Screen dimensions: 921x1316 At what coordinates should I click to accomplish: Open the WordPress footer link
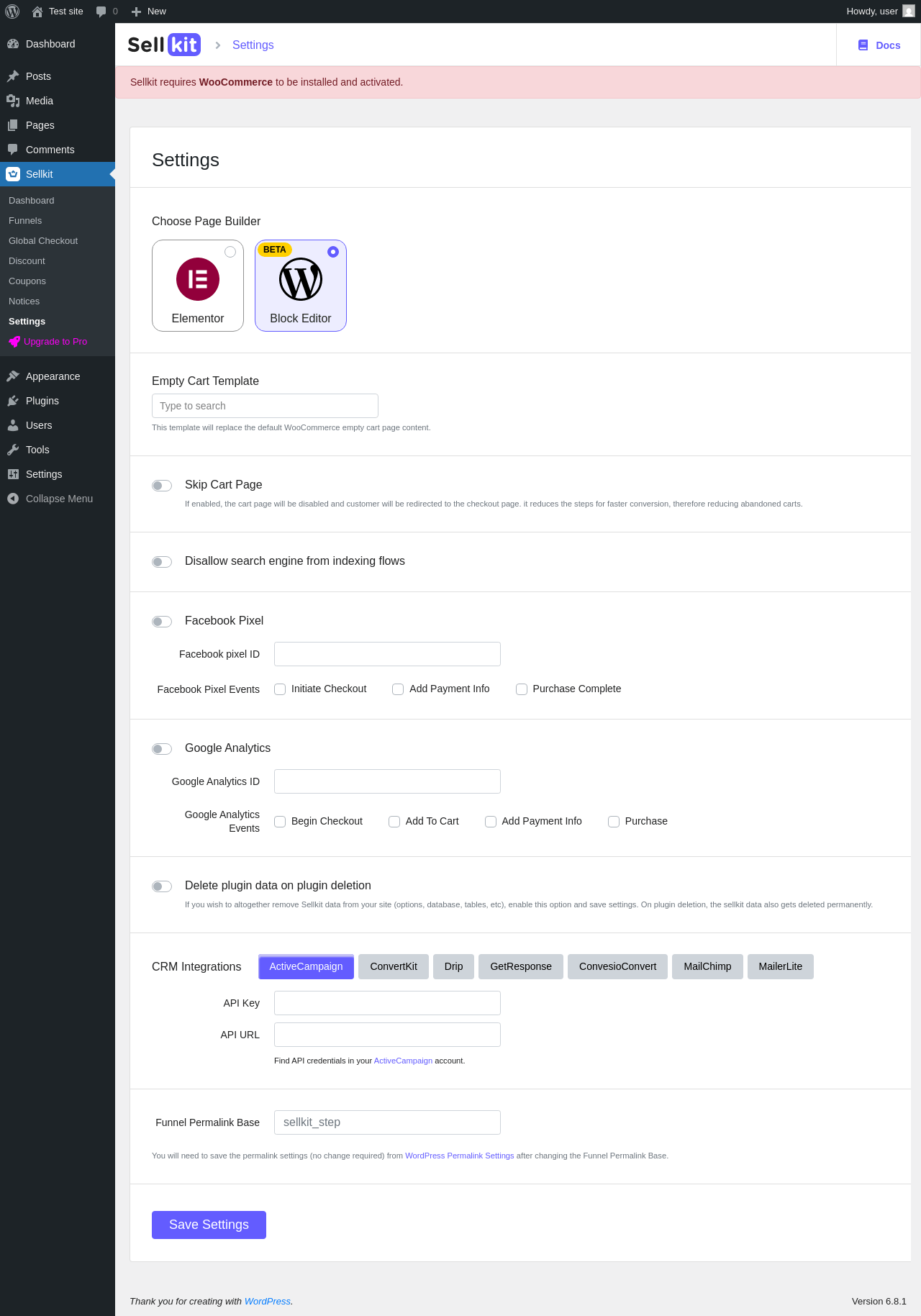(267, 1301)
